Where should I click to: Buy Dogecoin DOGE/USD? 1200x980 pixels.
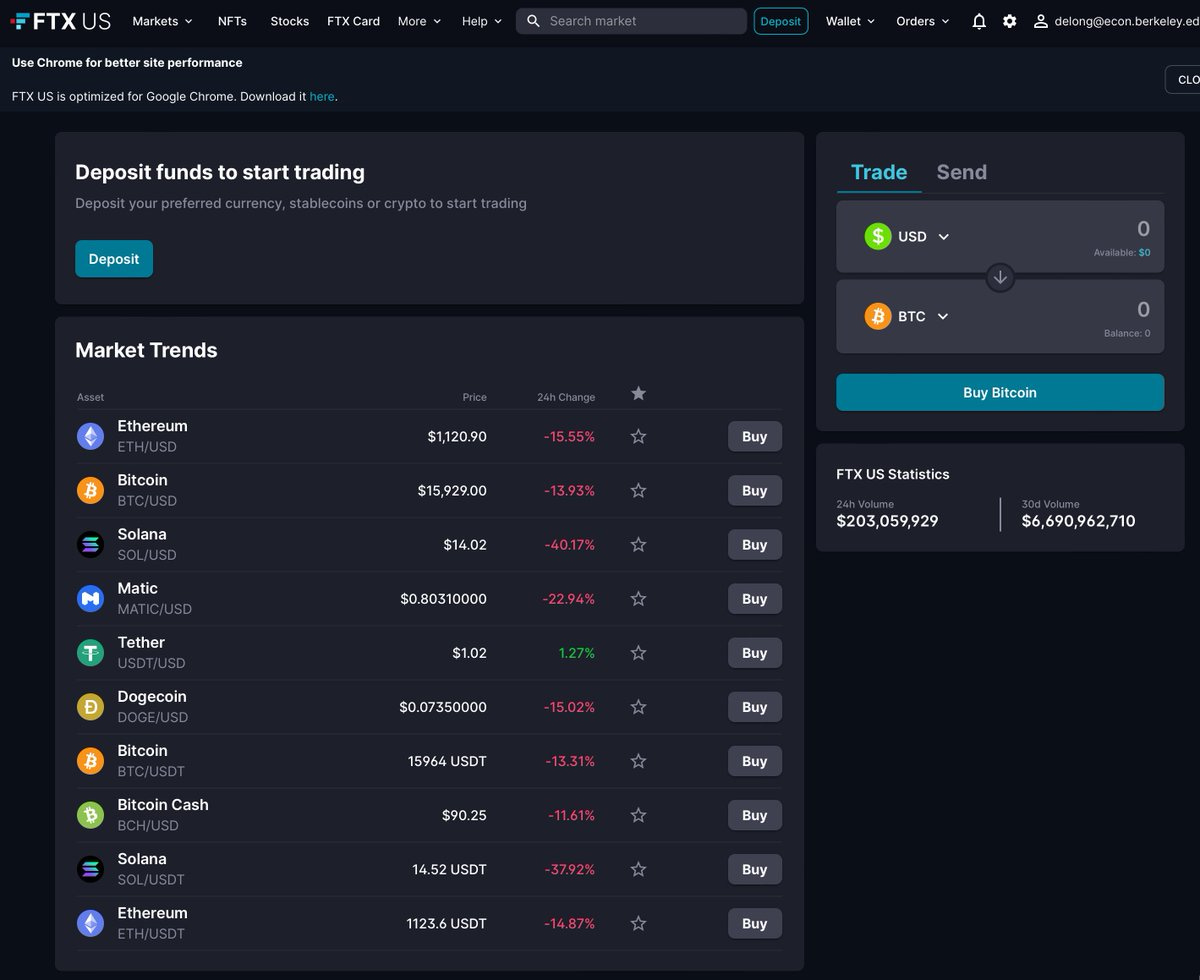(x=755, y=707)
